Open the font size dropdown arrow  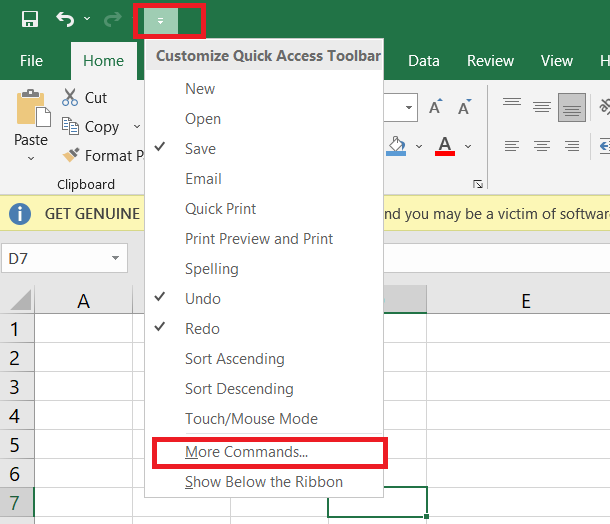pos(408,107)
